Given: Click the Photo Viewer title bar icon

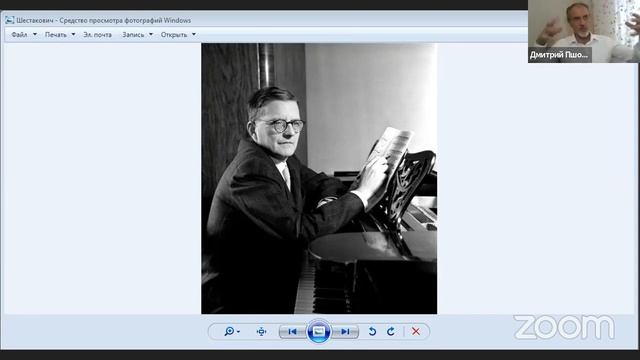Looking at the screenshot, I should tap(10, 20).
